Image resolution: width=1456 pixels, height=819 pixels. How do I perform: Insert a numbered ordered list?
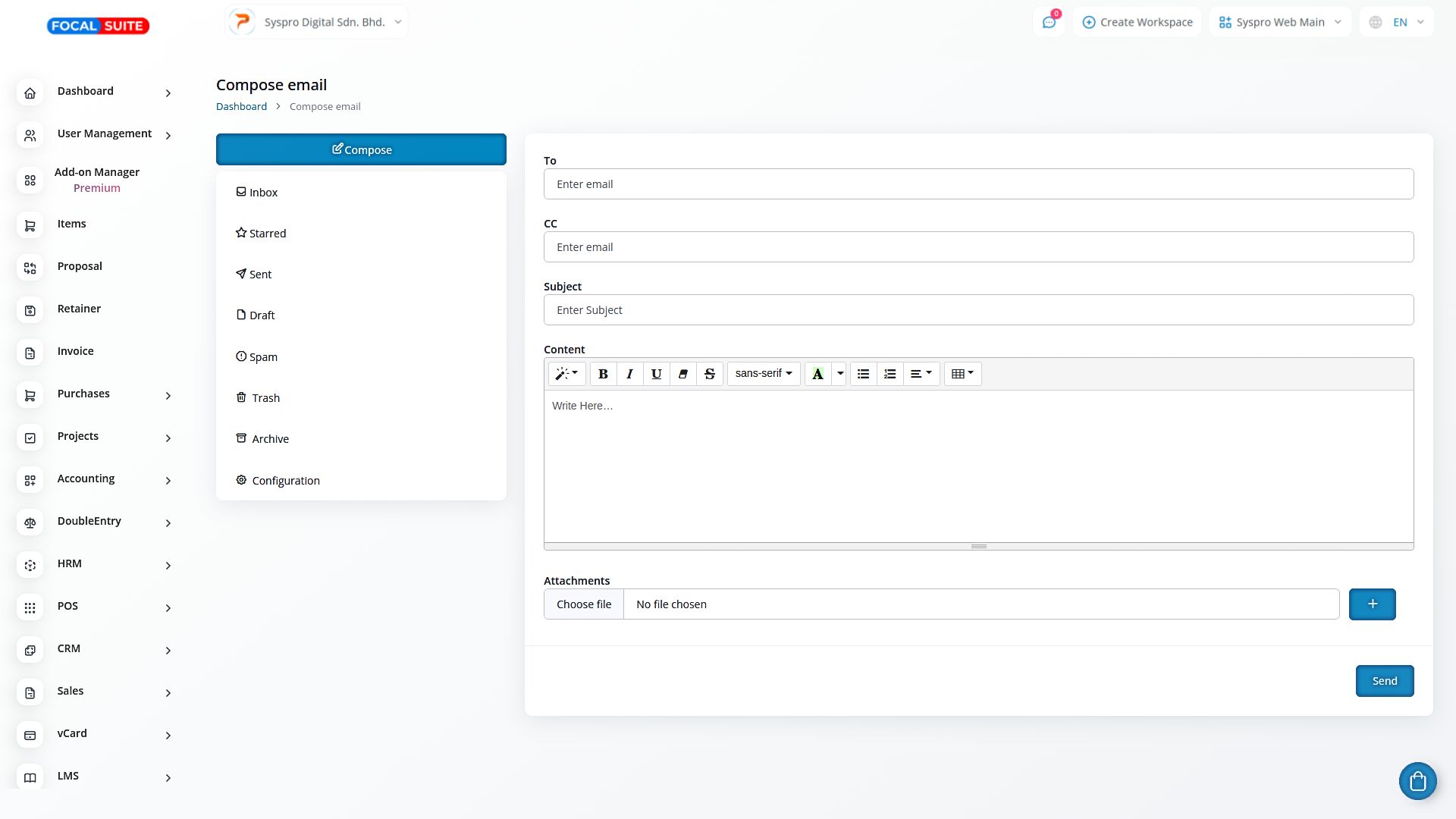tap(890, 374)
